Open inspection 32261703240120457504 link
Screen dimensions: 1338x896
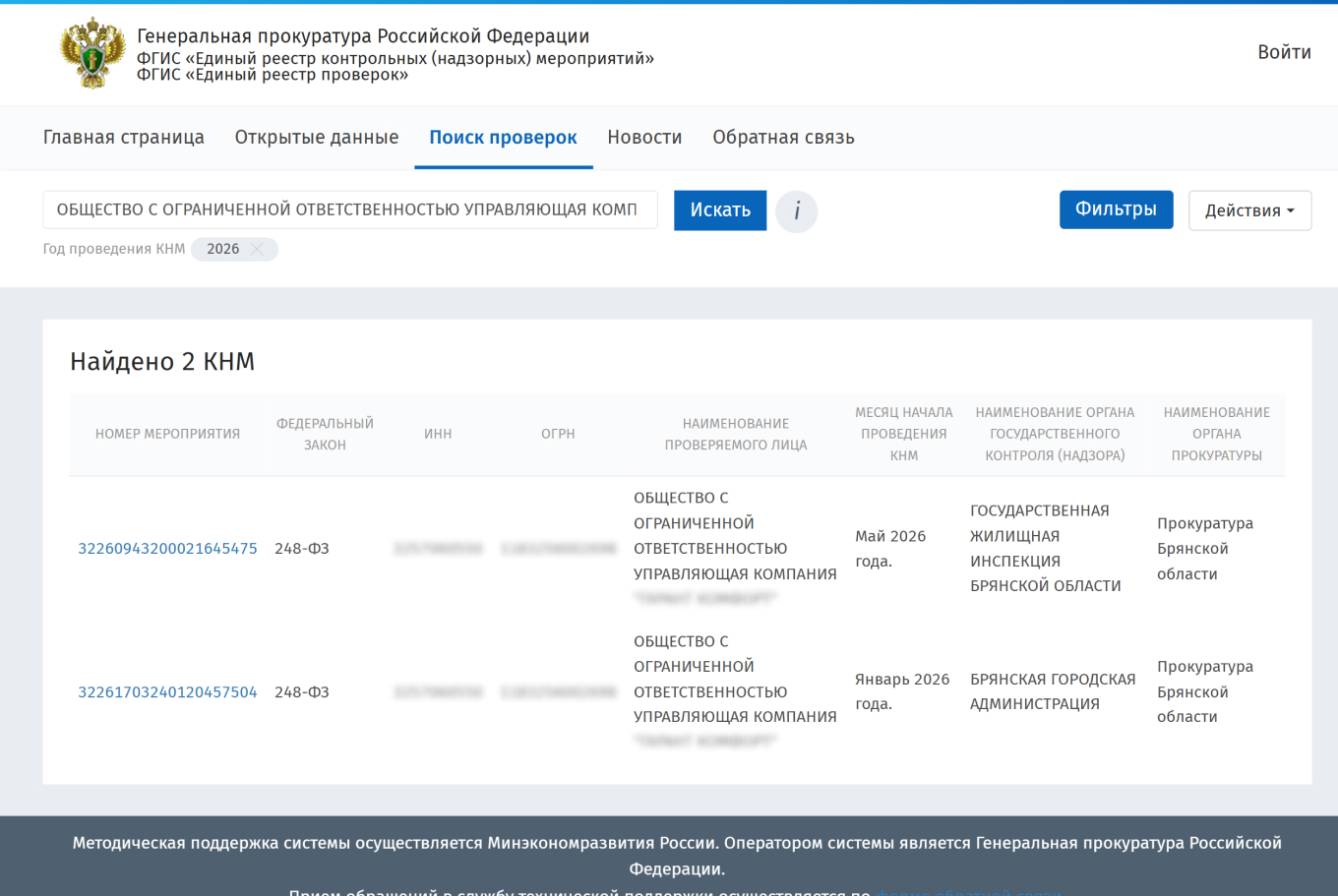point(167,692)
